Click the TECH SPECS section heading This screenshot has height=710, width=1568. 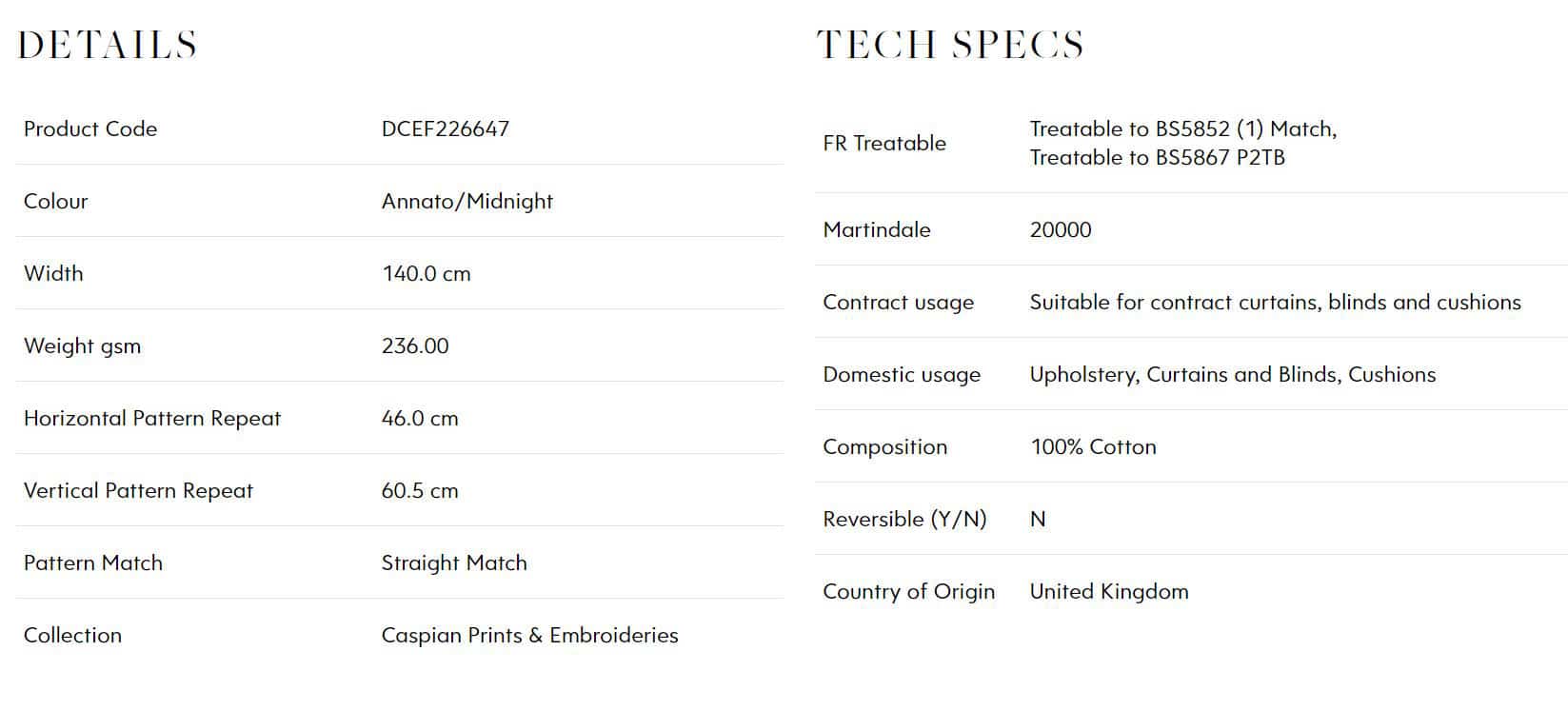pos(950,45)
